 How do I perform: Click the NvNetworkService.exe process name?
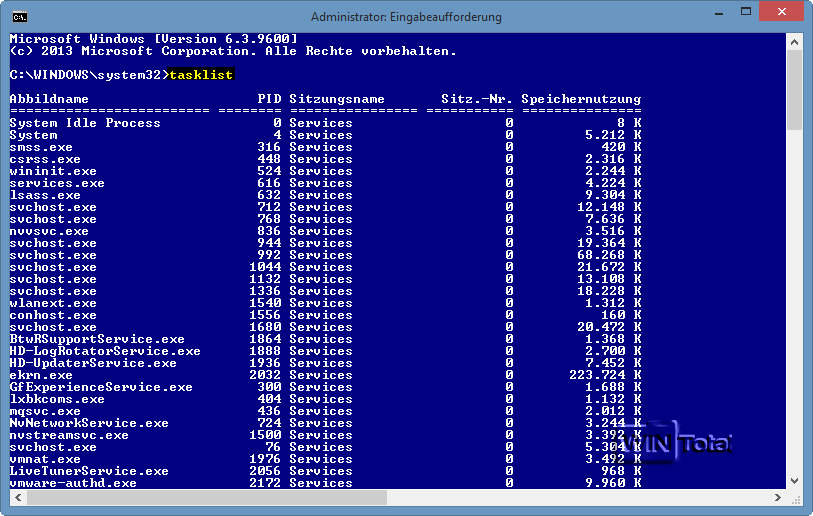(89, 423)
